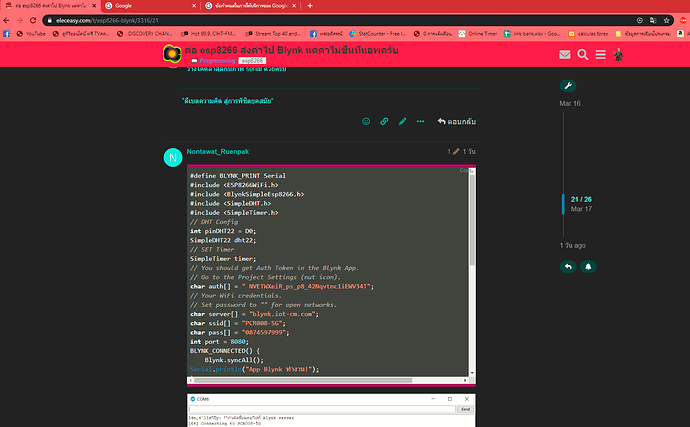690x427 pixels.
Task: Open the user avatar menu in header
Action: (x=618, y=55)
